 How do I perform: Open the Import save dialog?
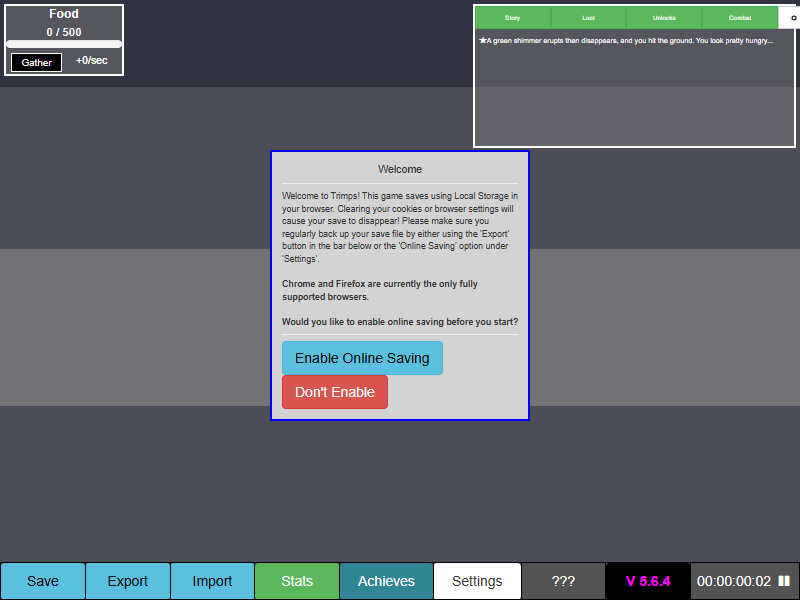[212, 581]
